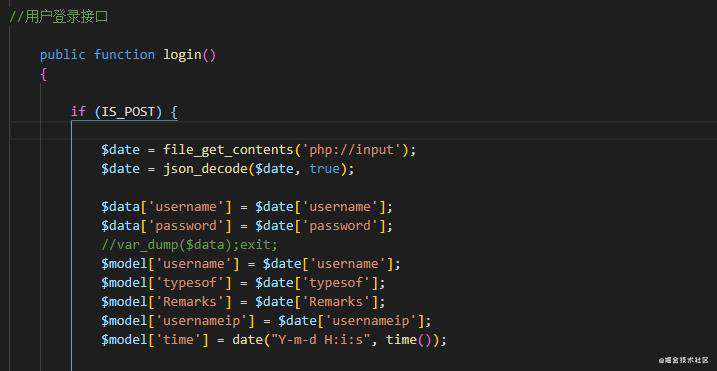This screenshot has height=371, width=717.
Task: Click the opening curly brace under login
Action: [x=43, y=74]
